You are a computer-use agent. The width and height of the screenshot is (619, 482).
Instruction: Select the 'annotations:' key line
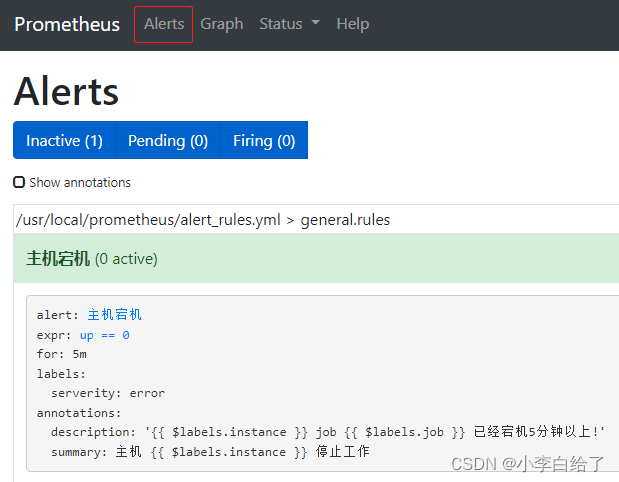click(x=79, y=413)
